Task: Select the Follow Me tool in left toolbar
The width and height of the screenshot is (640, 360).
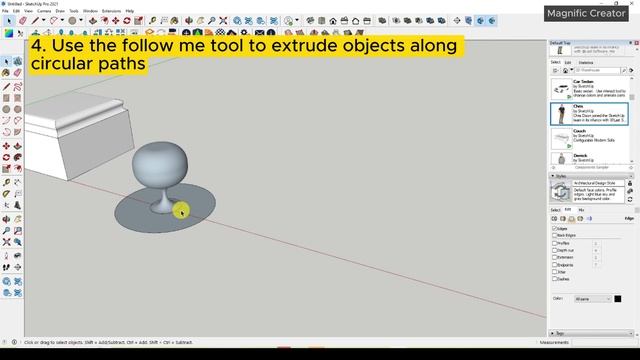Action: [18, 157]
